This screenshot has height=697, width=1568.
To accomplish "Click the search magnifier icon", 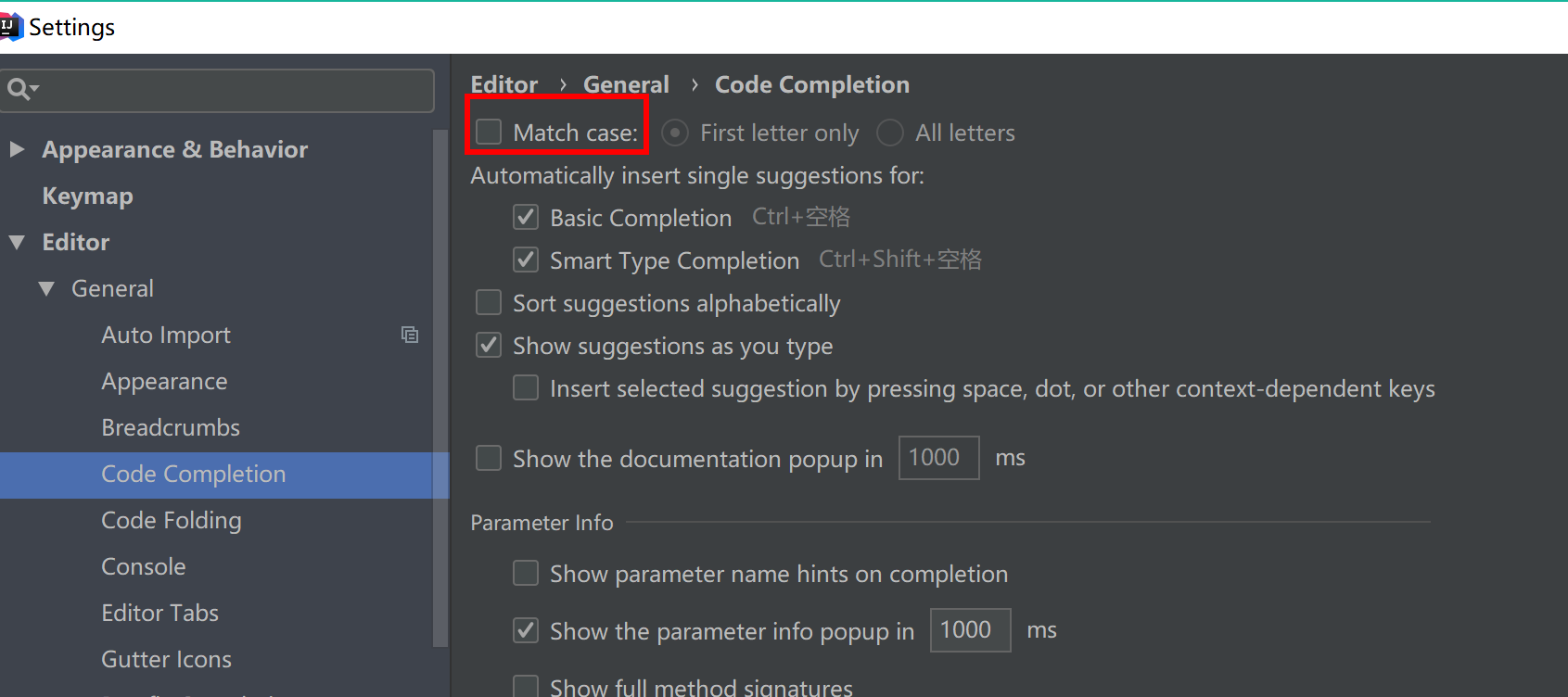I will click(18, 89).
